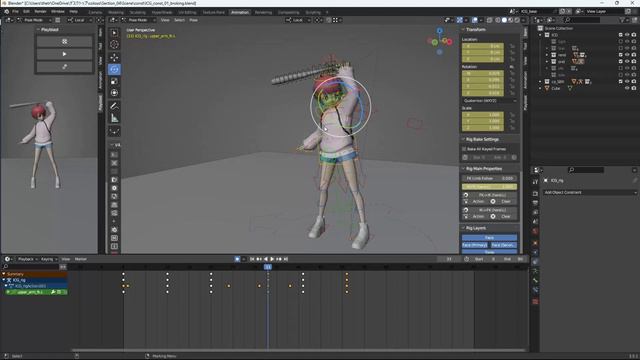
Task: Toggle eye visibility for cs_grp collection
Action: coord(627,82)
